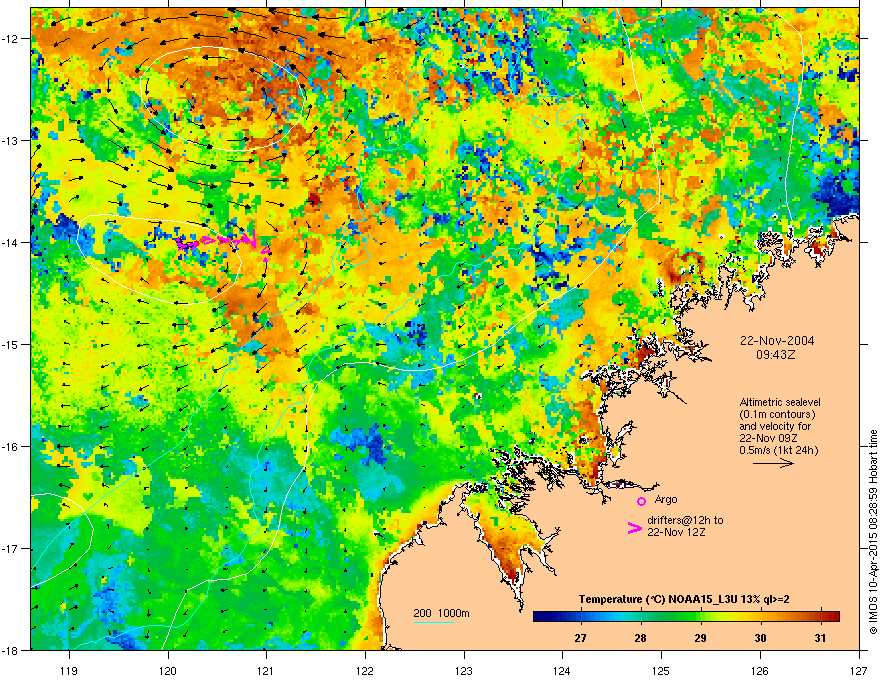Click the '200 1000m' depth label
This screenshot has width=880, height=680.
441,613
